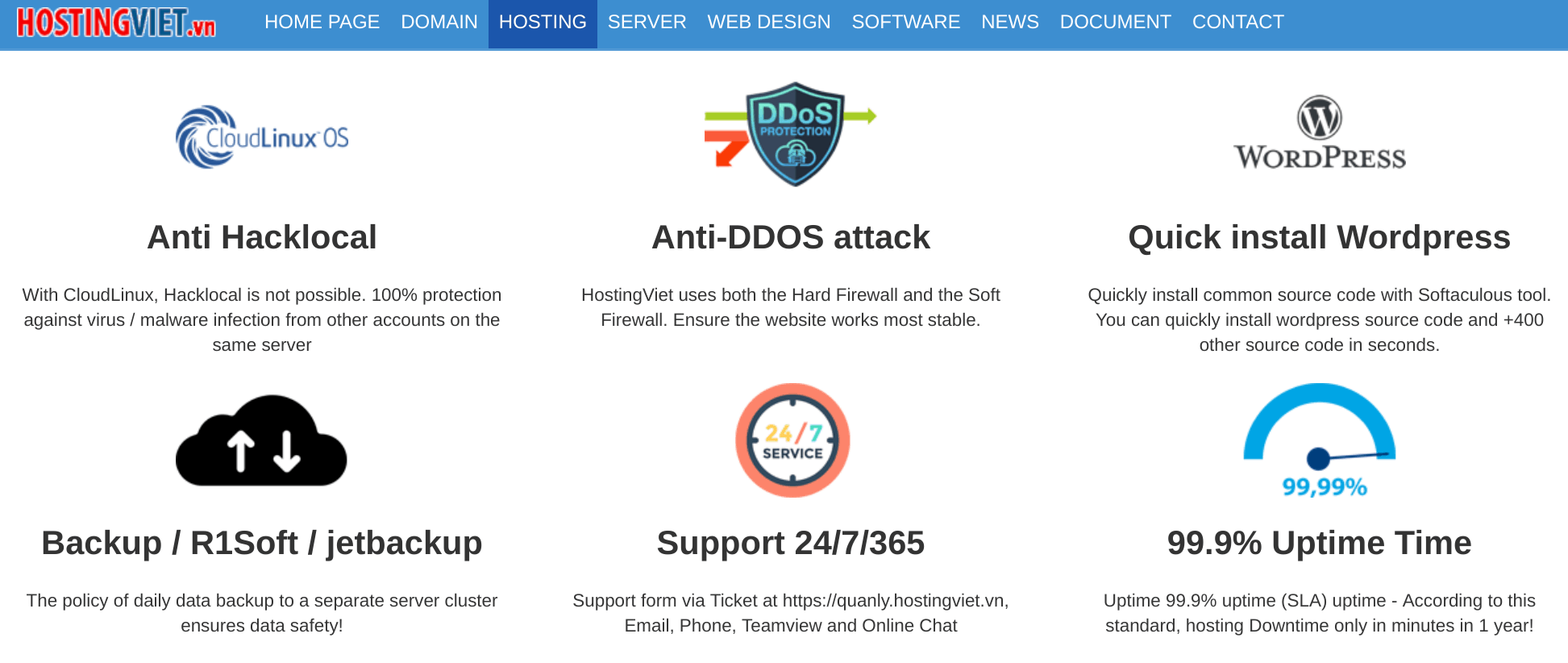The width and height of the screenshot is (1568, 663).
Task: Click the Backup / R1Soft / jetbackup heading
Action: 262,543
